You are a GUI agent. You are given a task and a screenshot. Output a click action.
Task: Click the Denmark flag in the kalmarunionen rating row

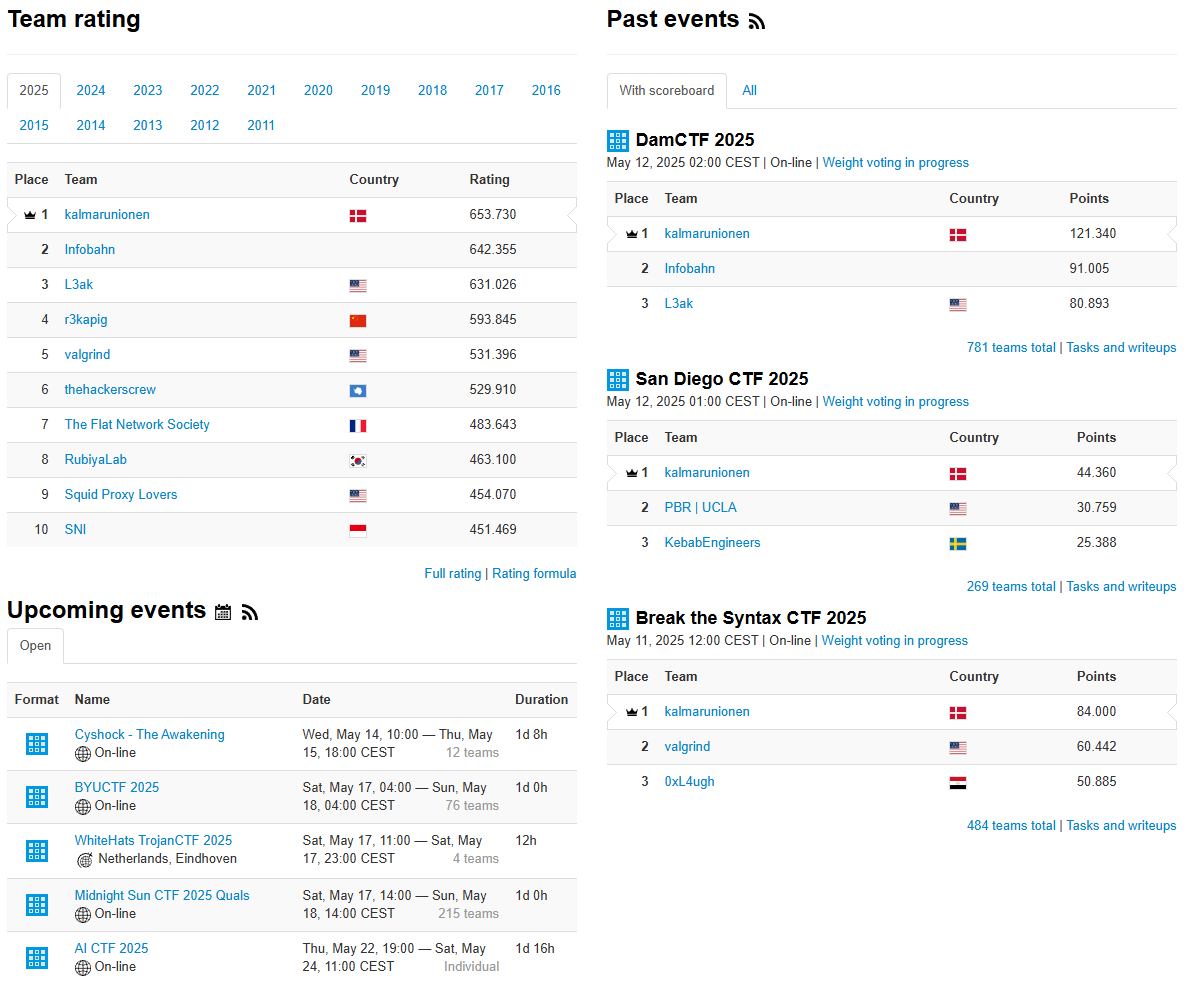point(358,216)
